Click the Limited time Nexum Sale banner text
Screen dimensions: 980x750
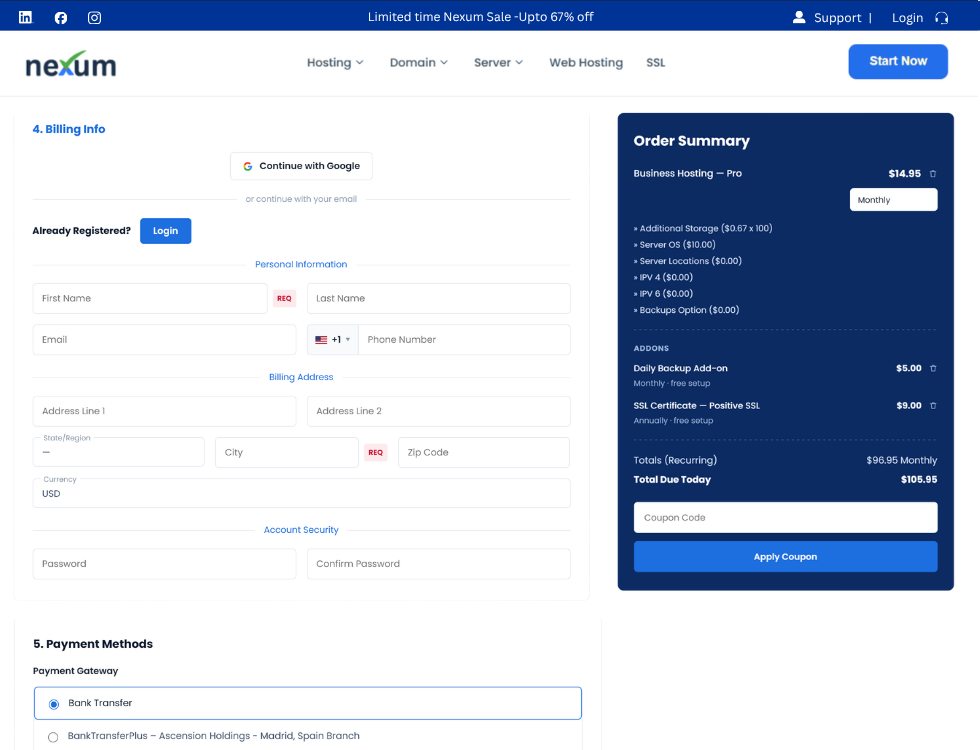481,17
